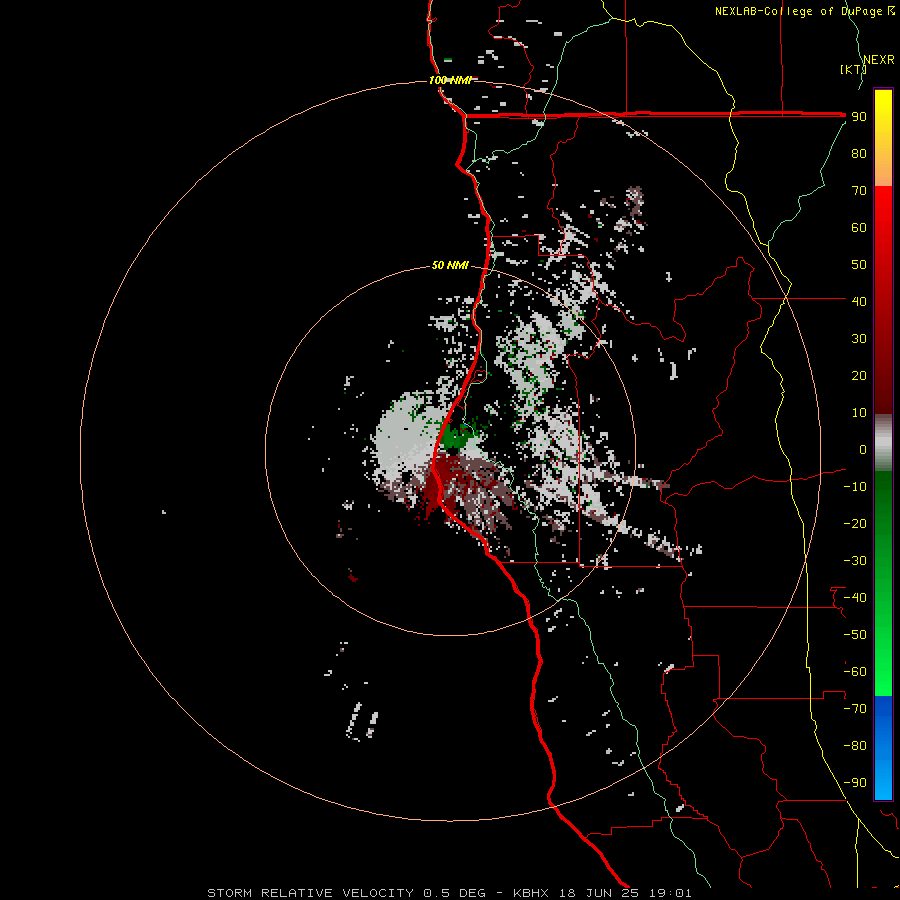Select the 0 knot scale label
The width and height of the screenshot is (900, 900).
pyautogui.click(x=863, y=449)
